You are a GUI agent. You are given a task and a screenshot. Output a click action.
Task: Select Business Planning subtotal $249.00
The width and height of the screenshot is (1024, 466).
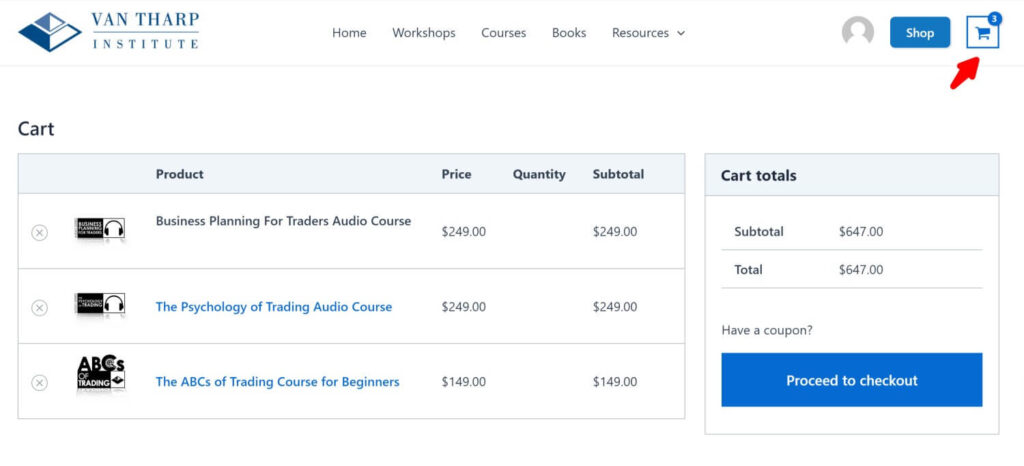click(x=615, y=232)
